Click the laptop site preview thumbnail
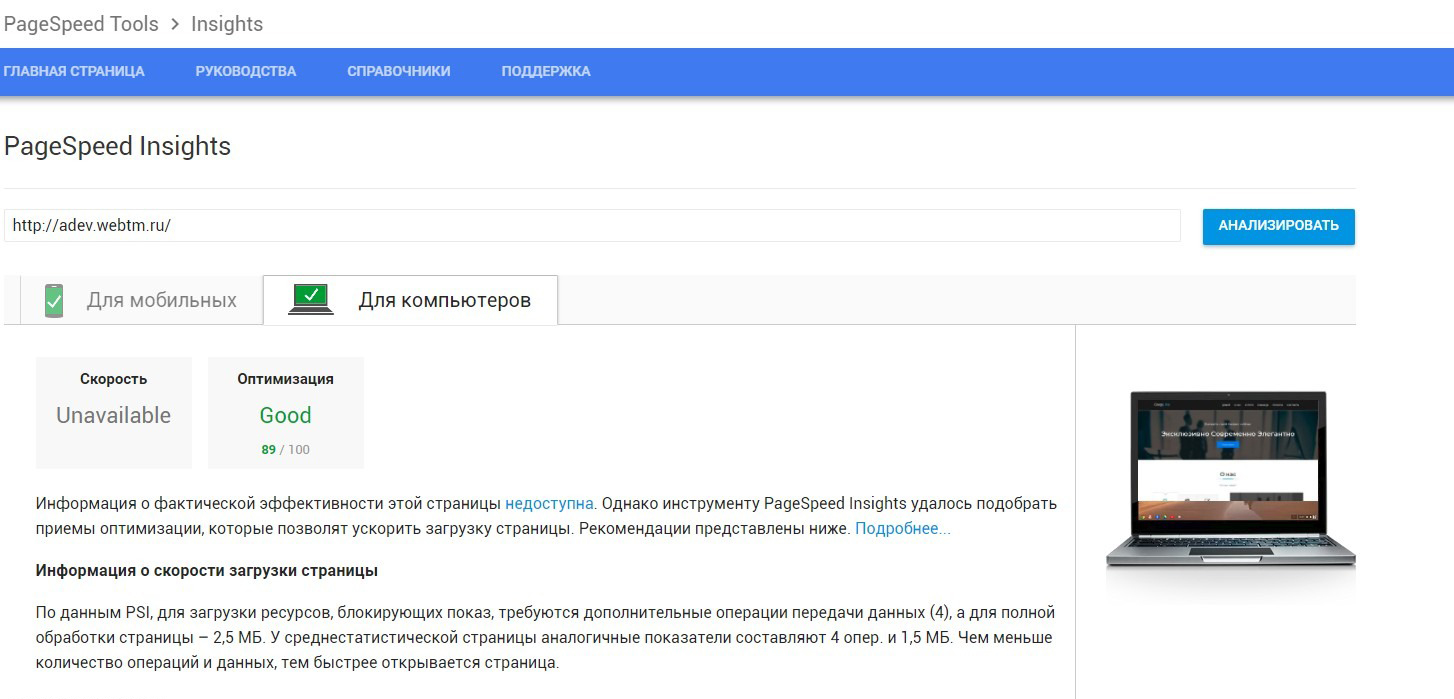 pos(1230,480)
